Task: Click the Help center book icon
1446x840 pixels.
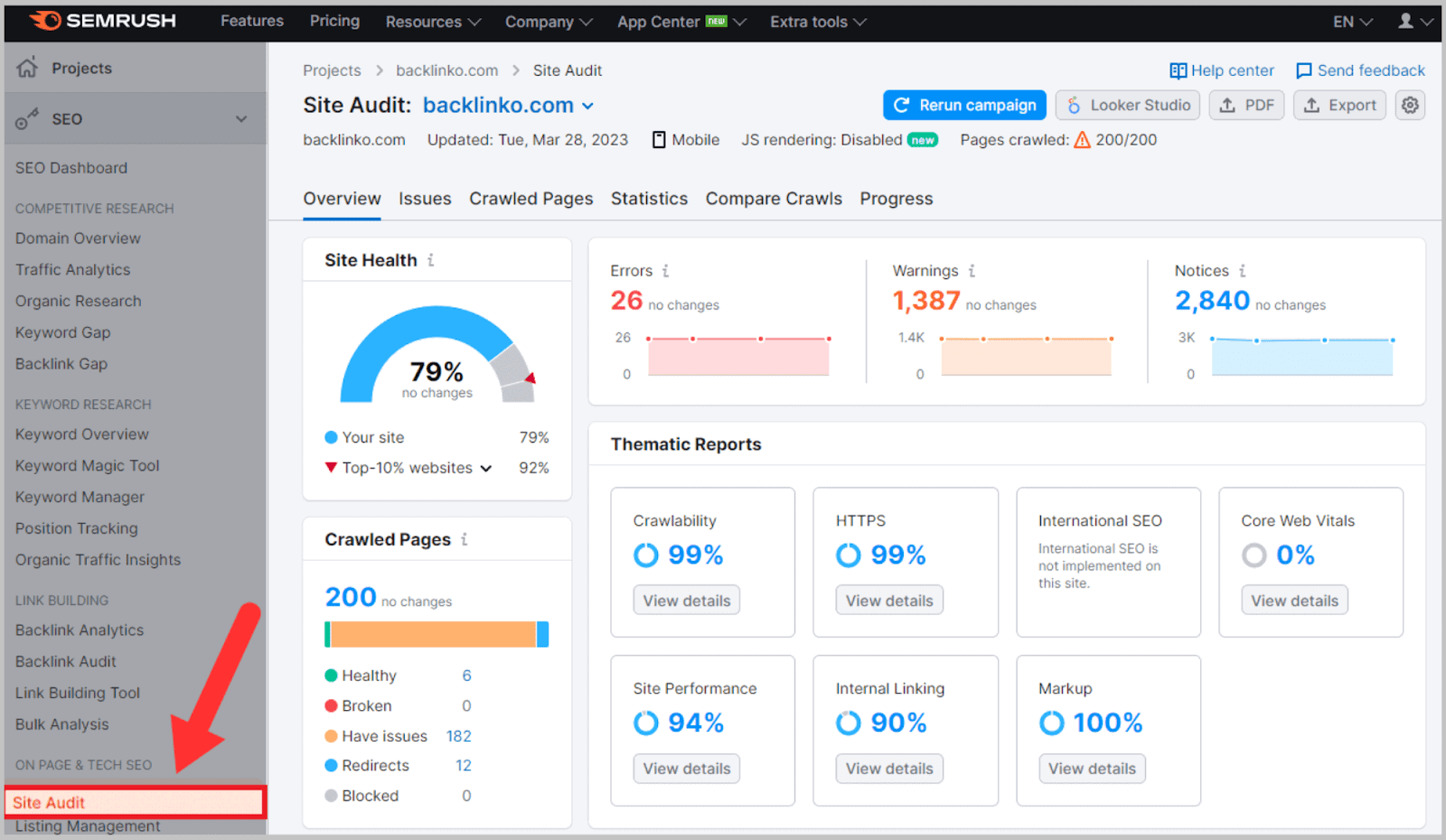Action: (x=1178, y=70)
